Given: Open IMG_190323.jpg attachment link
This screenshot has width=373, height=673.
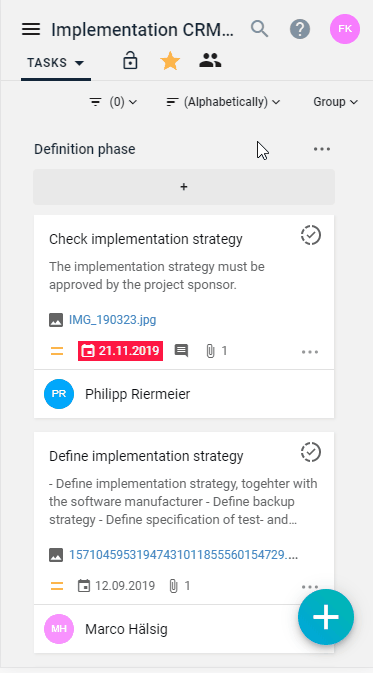Looking at the screenshot, I should 112,320.
